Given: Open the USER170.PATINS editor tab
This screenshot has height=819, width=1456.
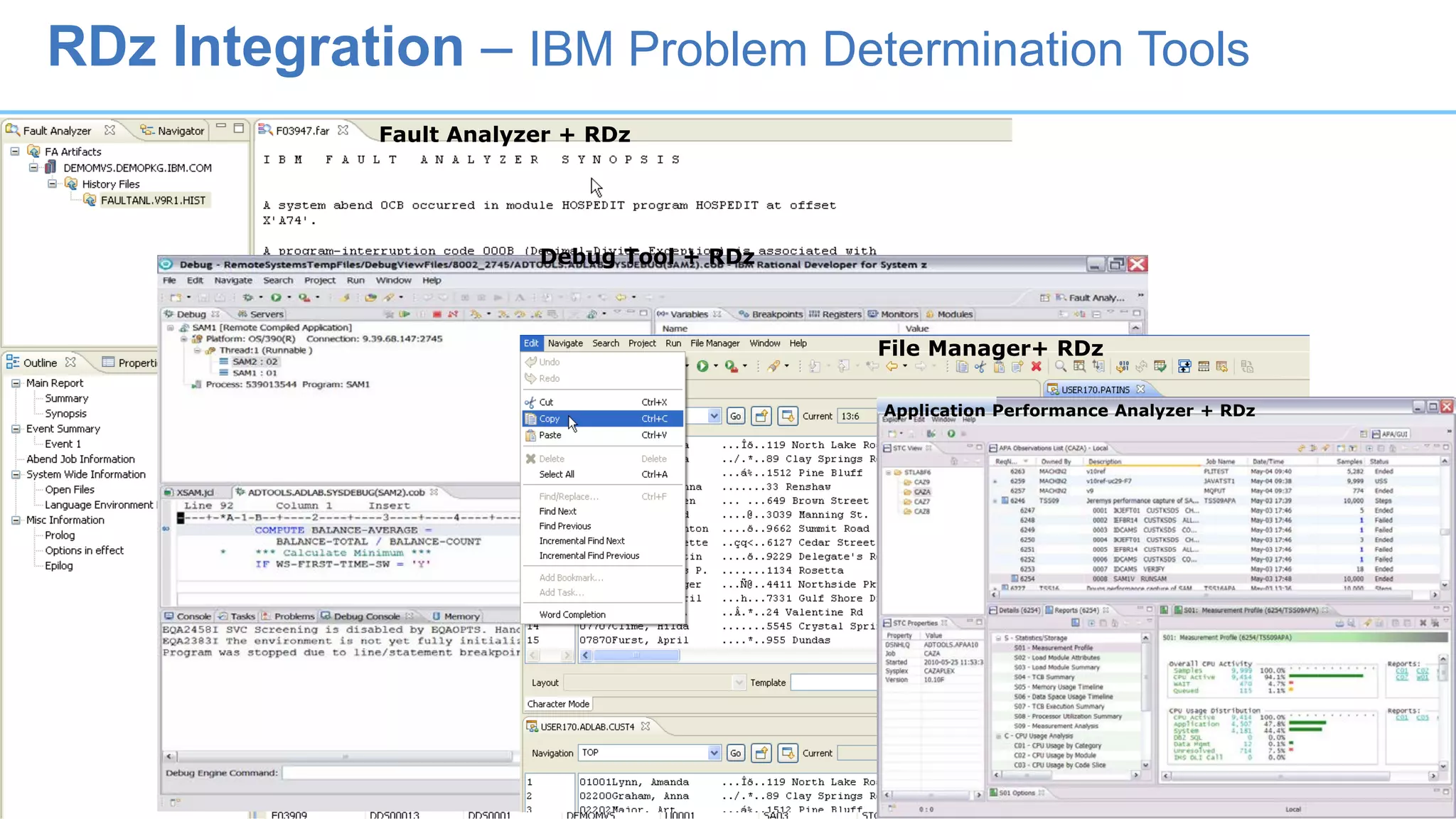Looking at the screenshot, I should [1095, 390].
